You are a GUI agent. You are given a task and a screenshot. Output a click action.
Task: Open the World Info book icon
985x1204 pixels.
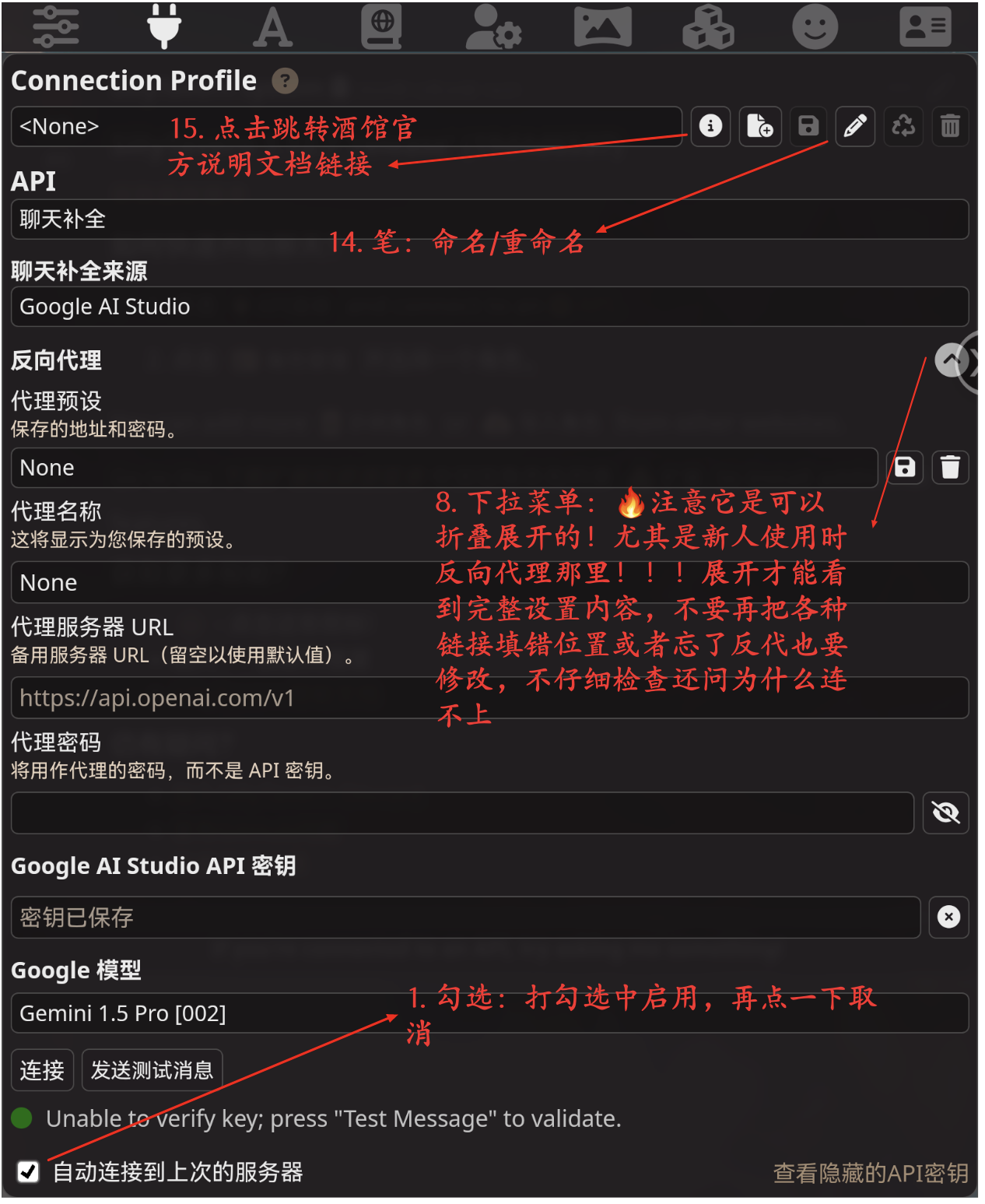382,26
